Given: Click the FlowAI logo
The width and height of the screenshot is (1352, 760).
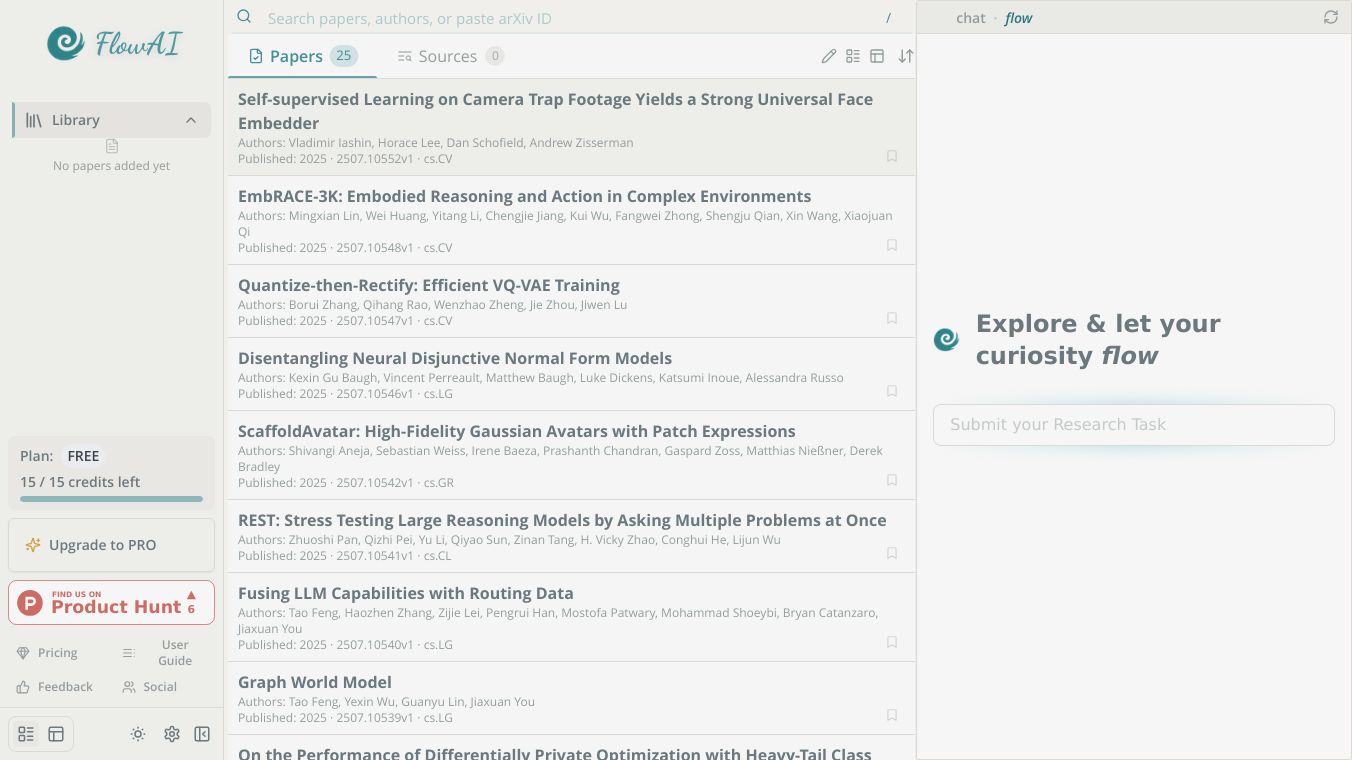Looking at the screenshot, I should pos(113,43).
